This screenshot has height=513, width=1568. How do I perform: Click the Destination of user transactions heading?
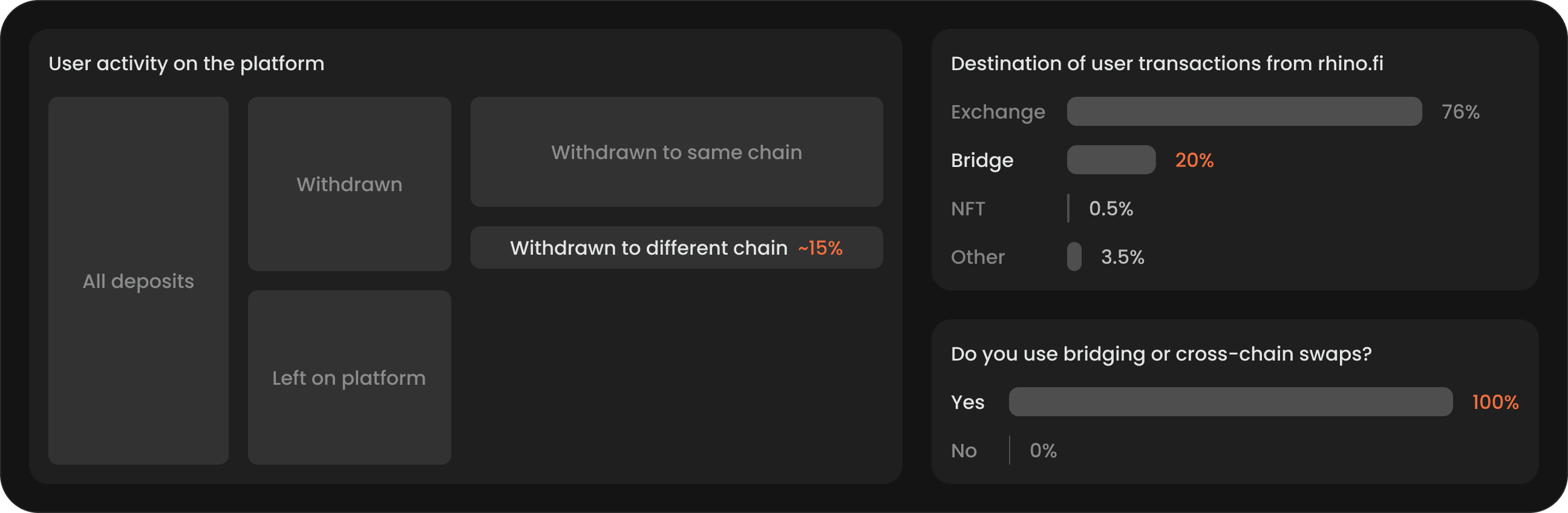click(x=1166, y=64)
